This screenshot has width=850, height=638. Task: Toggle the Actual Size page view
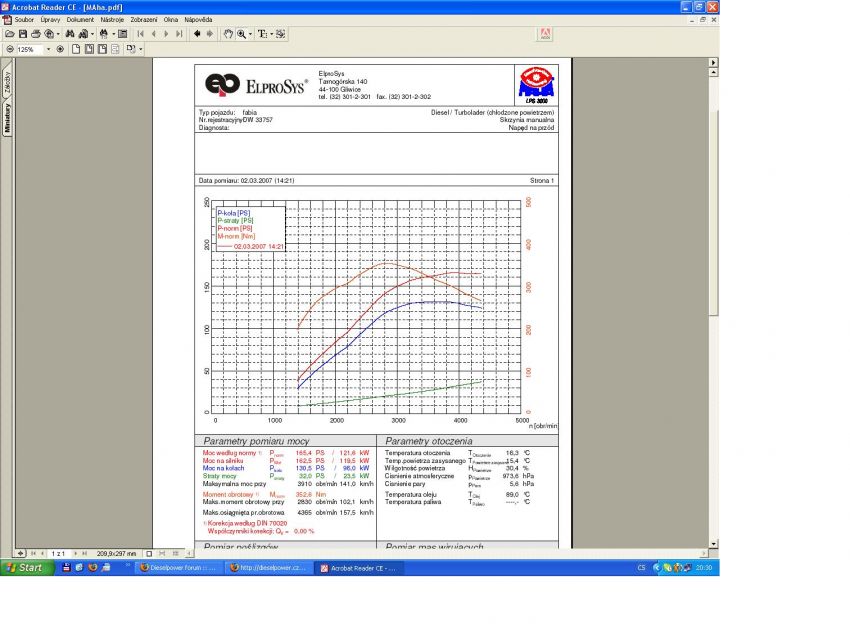tap(77, 49)
